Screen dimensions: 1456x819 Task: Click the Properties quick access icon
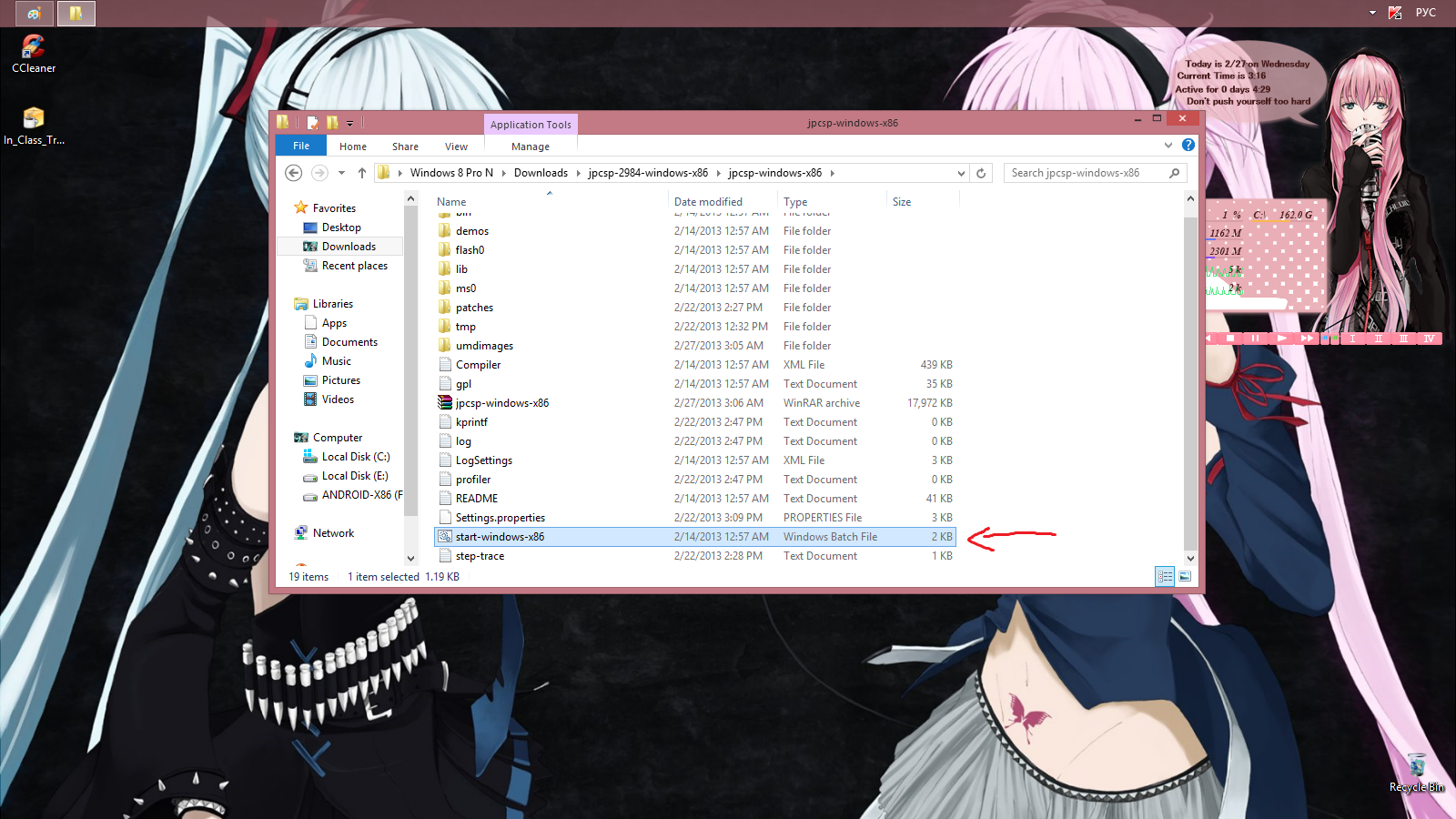click(313, 123)
